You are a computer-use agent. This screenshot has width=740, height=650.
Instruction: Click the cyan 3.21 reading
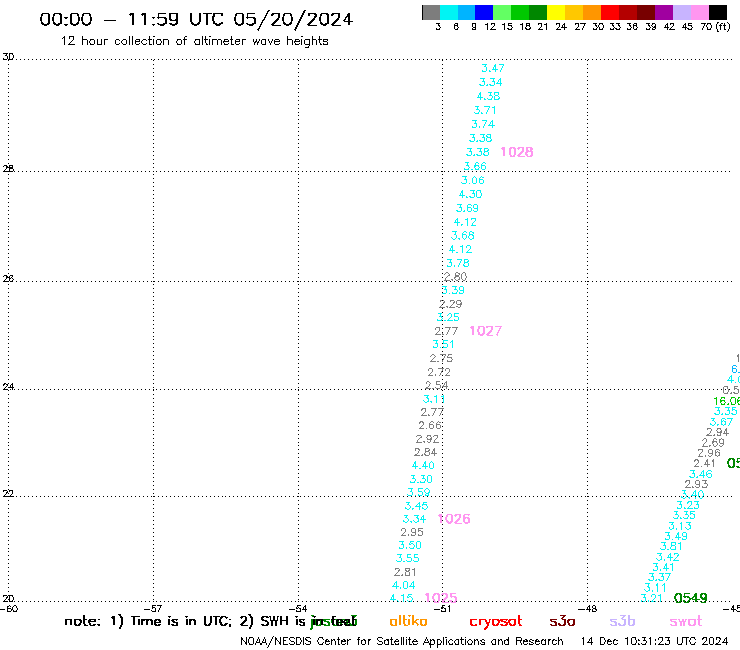pos(652,598)
